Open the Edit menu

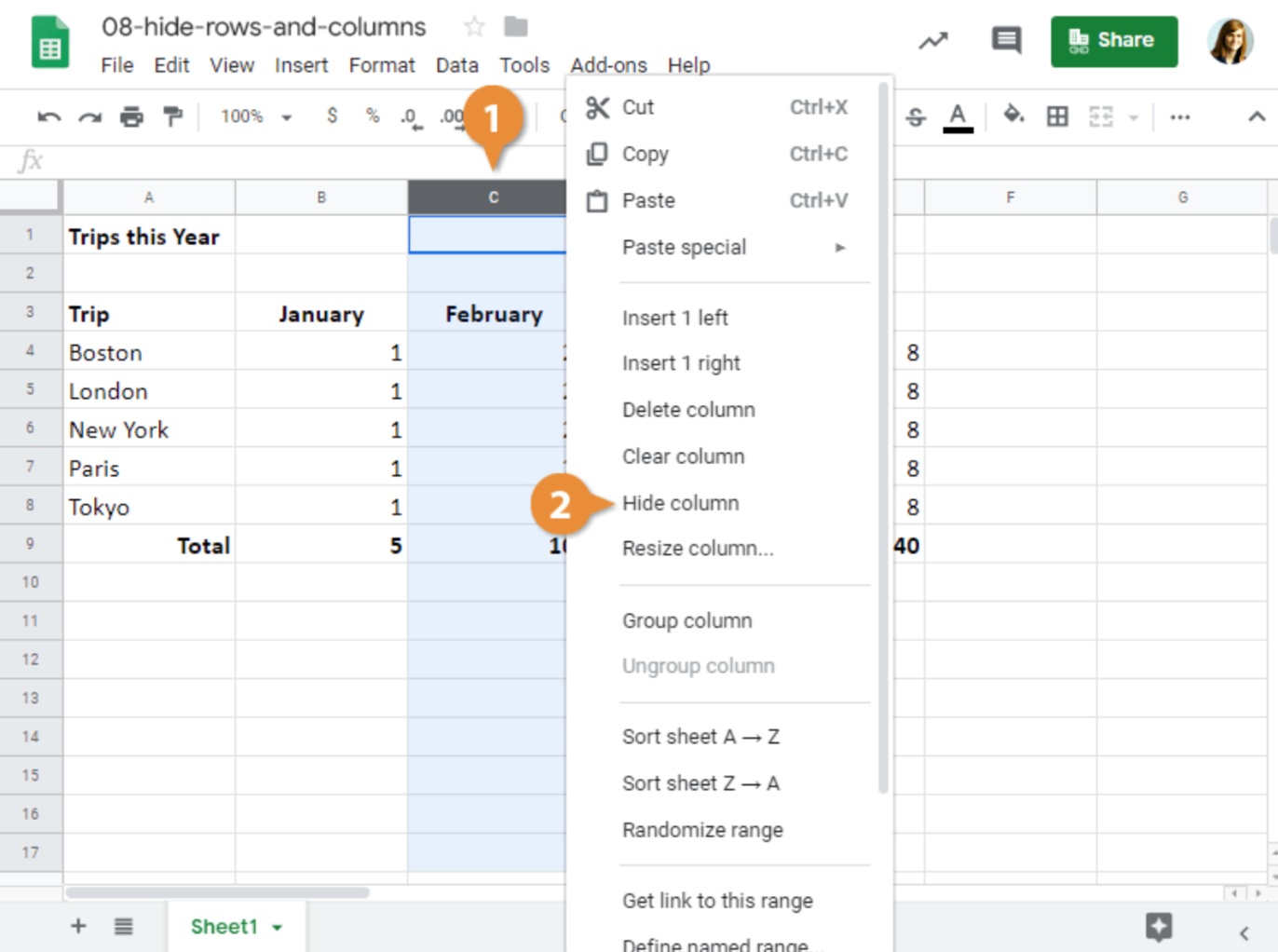171,65
